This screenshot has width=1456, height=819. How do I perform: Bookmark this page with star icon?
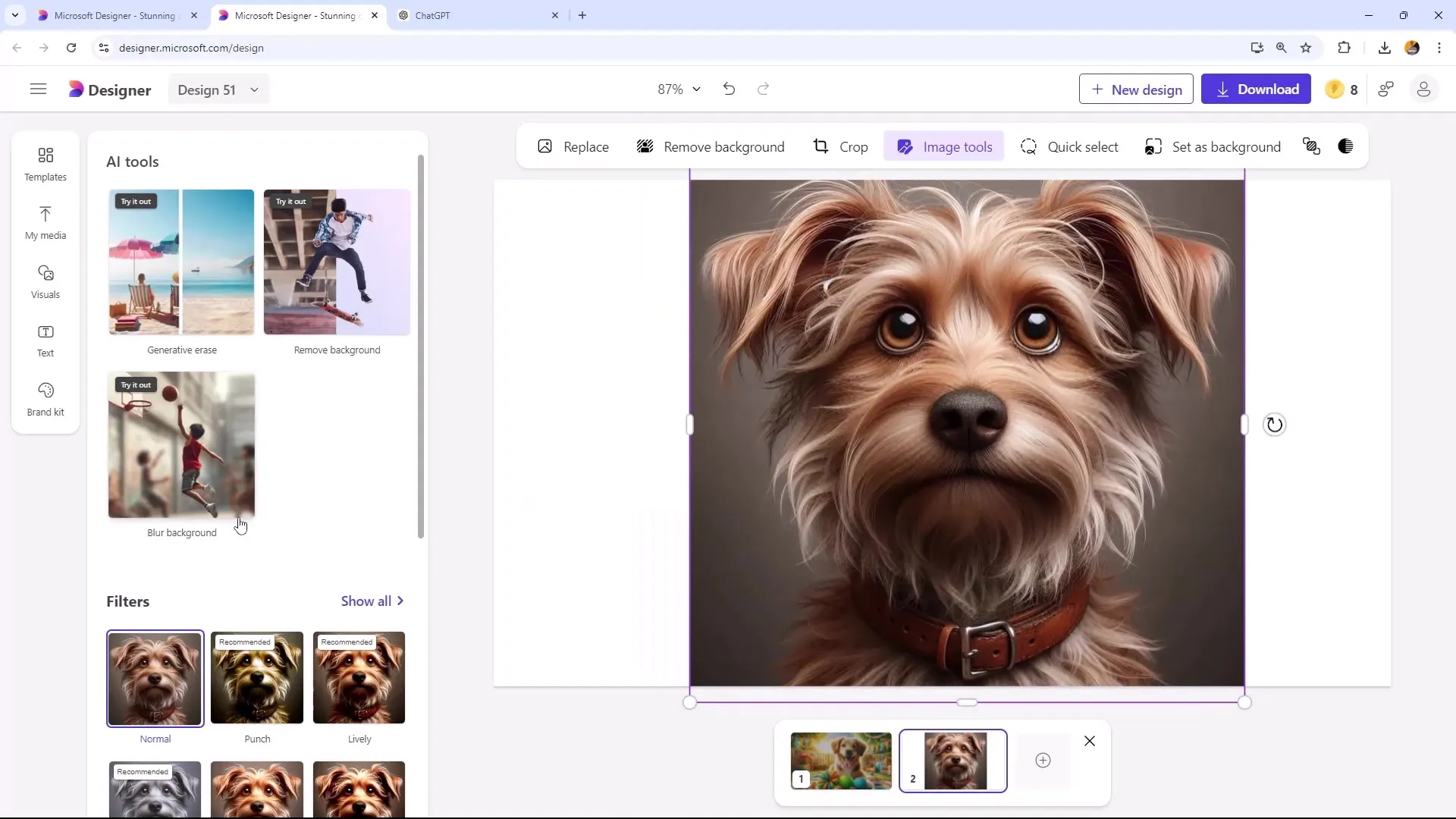(1306, 48)
